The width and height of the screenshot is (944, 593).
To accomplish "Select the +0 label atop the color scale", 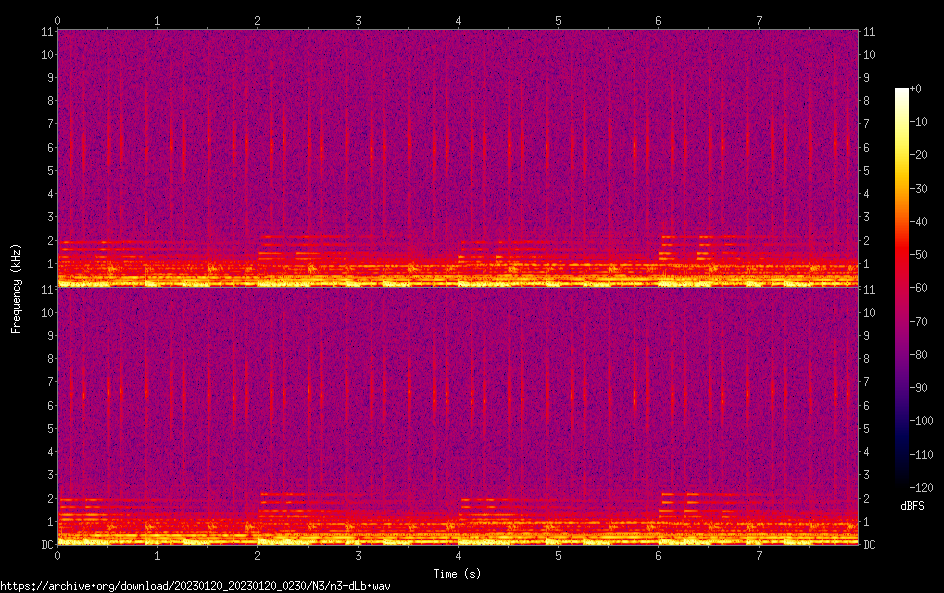I will coord(916,89).
